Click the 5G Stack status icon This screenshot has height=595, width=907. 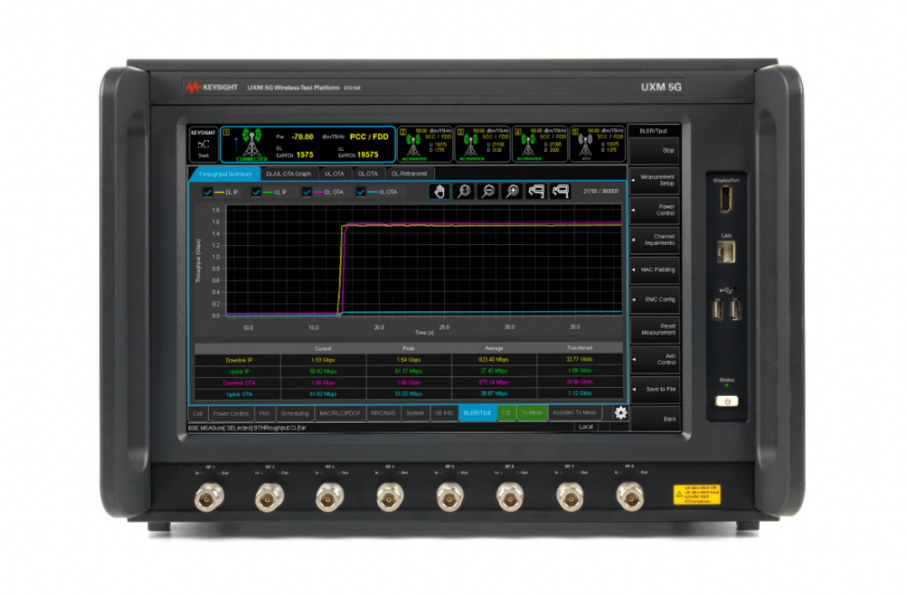point(203,144)
